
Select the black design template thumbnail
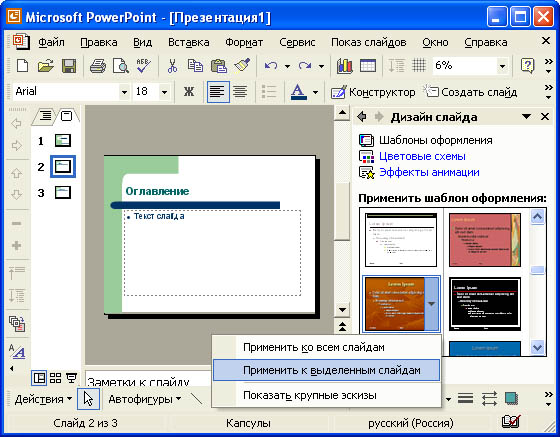coord(485,304)
